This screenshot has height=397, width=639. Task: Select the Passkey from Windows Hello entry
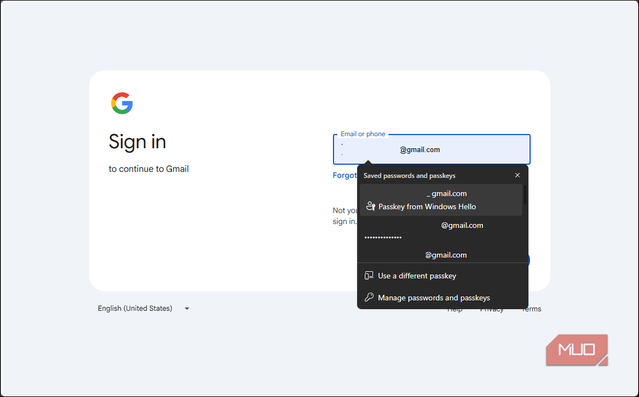(x=441, y=200)
